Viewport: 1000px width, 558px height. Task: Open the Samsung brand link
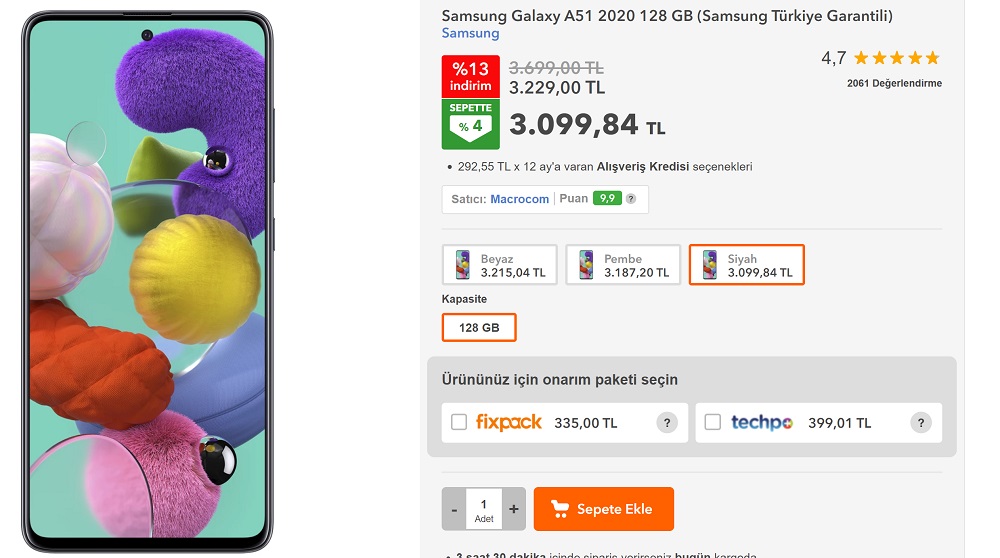pos(470,33)
